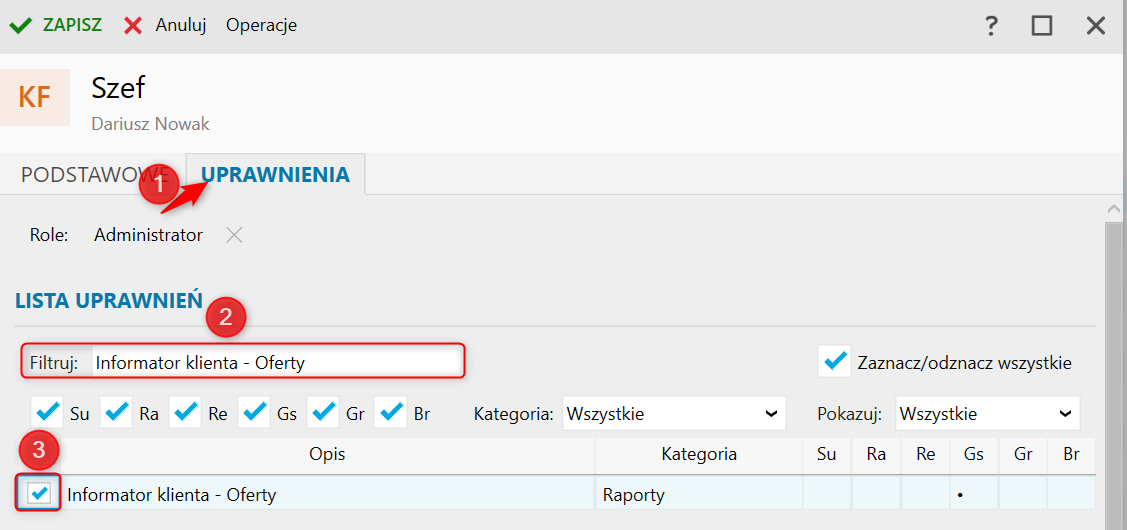Screen dimensions: 1127x530
Task: Select the UPRAWNIENIA tab
Action: coord(276,175)
